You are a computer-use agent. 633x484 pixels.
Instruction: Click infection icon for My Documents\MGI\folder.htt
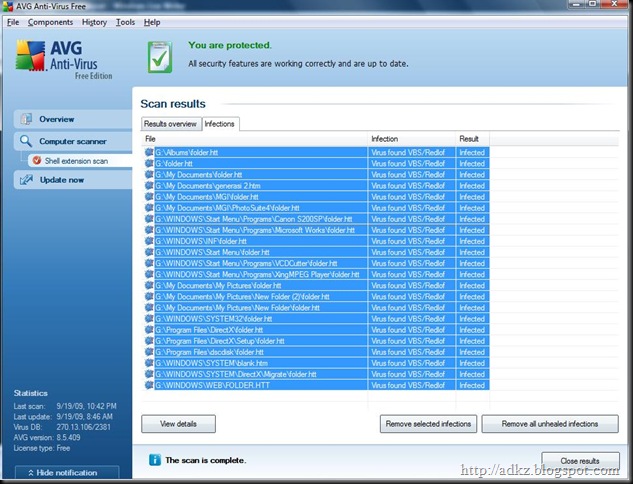click(149, 197)
